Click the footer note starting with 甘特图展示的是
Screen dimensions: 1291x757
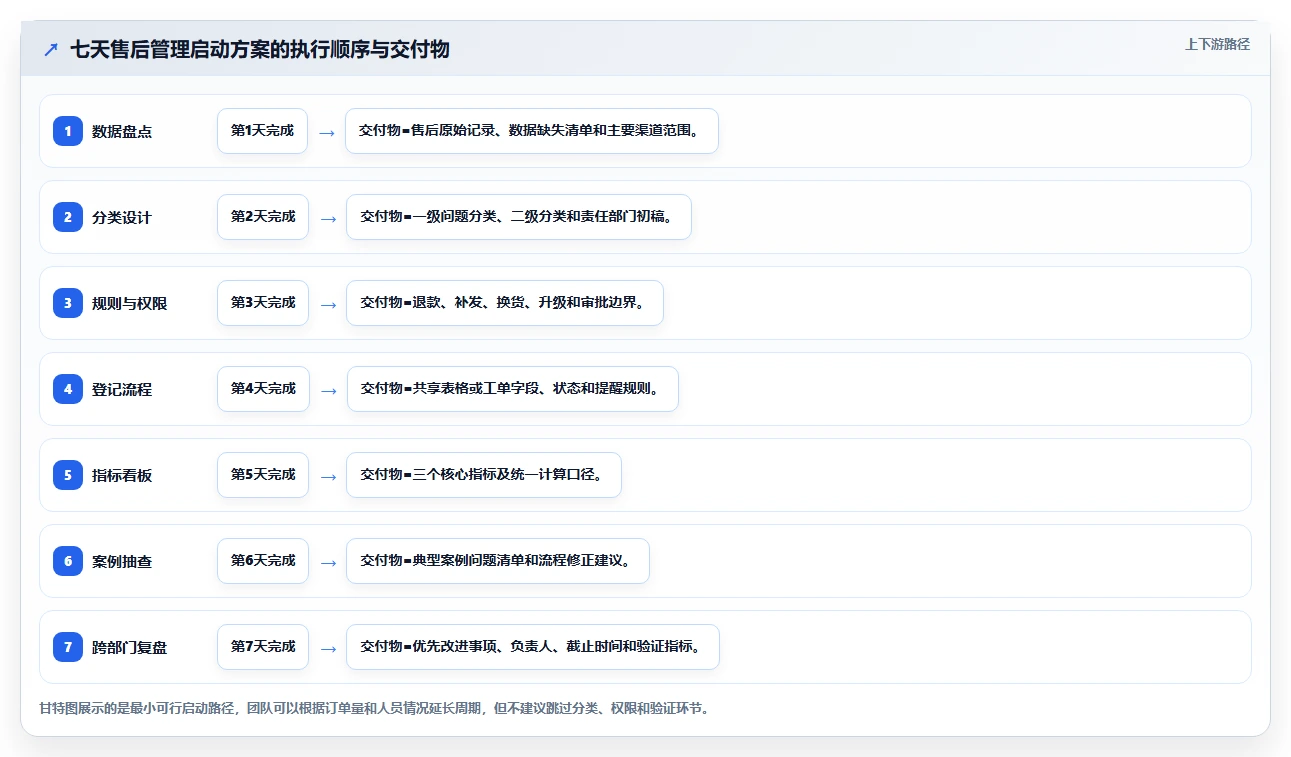coord(374,708)
